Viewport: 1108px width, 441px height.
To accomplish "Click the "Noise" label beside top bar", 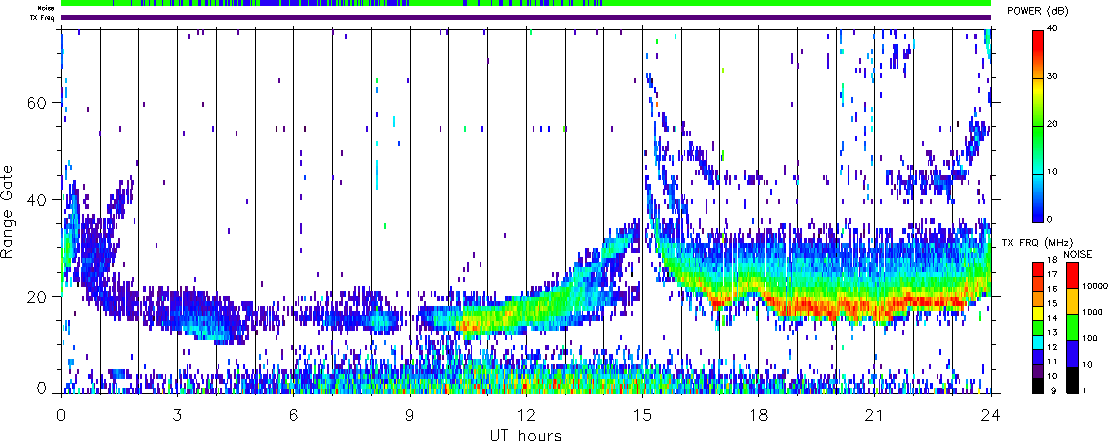I will click(x=46, y=8).
